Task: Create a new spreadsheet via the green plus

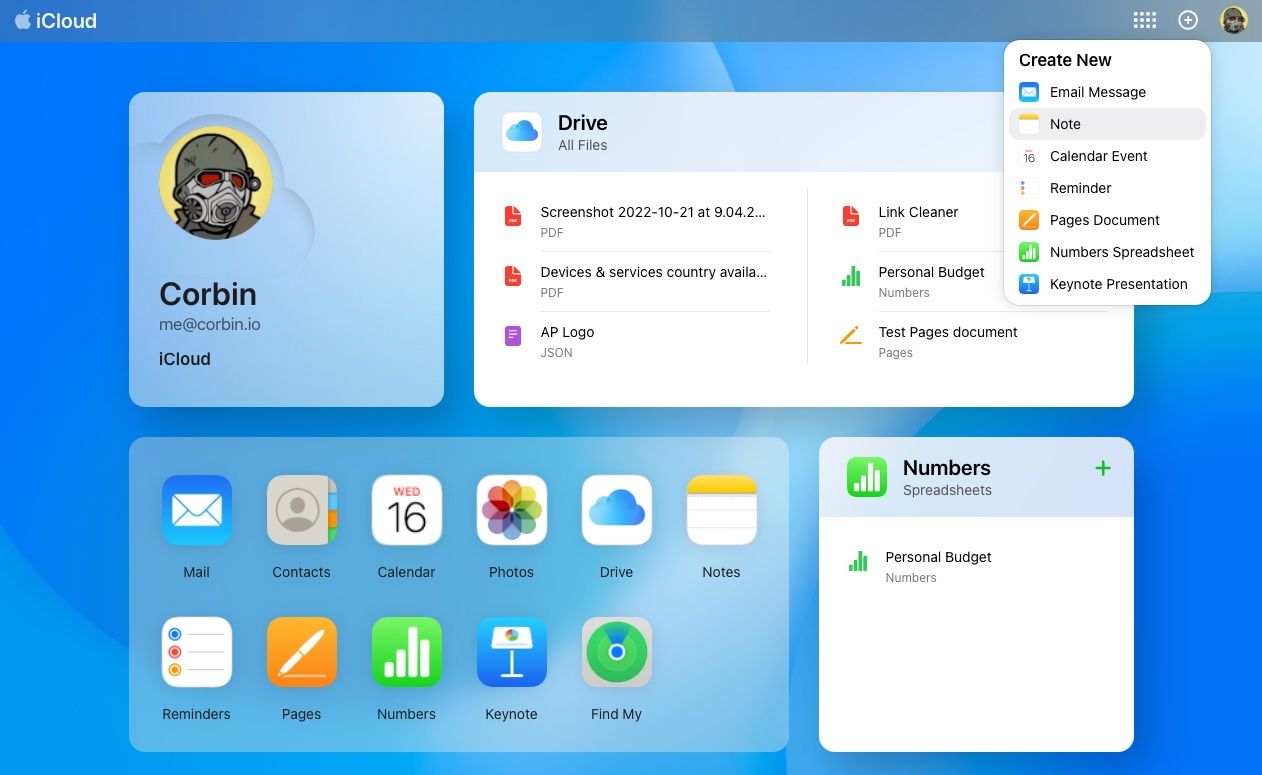Action: pos(1102,467)
